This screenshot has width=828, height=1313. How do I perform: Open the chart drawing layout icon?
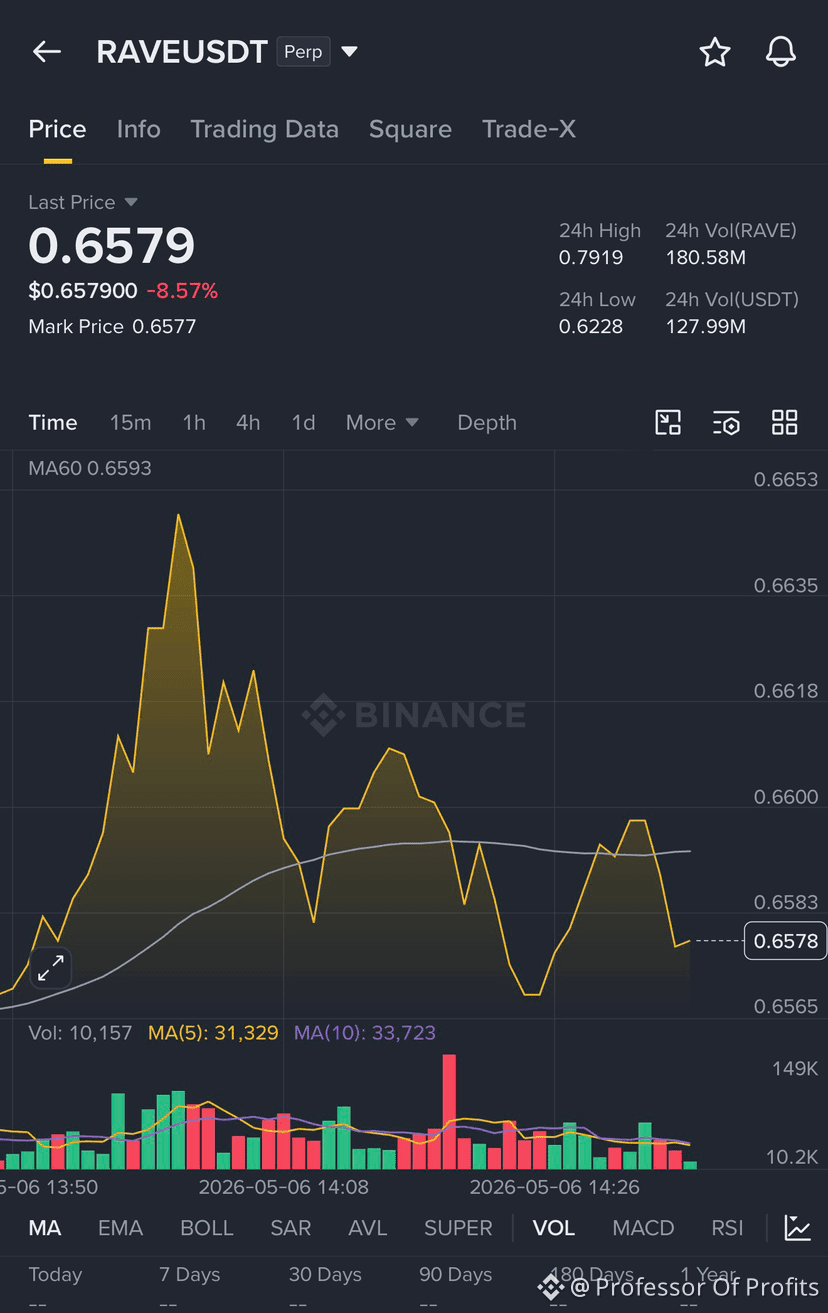[668, 422]
